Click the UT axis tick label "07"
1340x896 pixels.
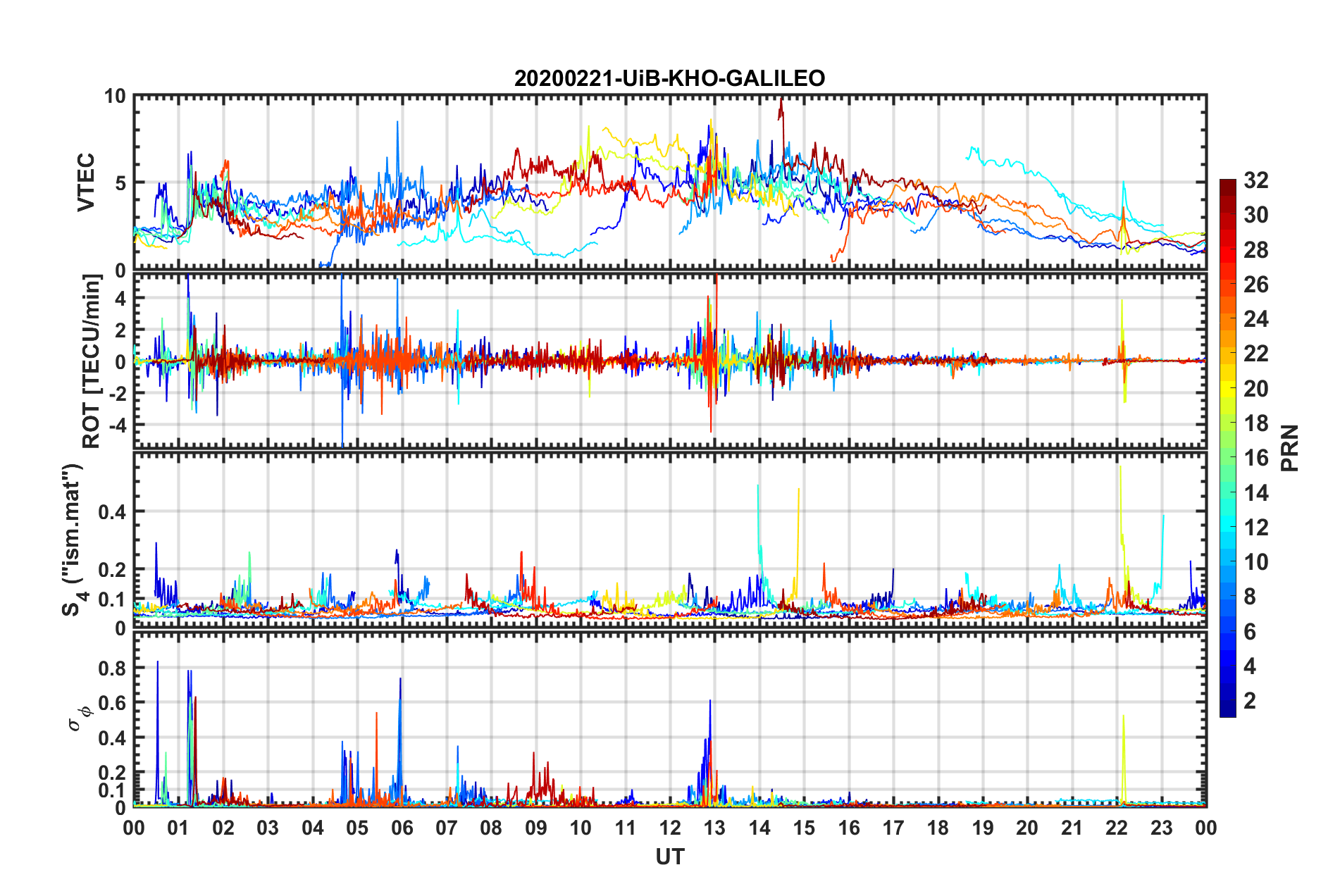click(447, 828)
